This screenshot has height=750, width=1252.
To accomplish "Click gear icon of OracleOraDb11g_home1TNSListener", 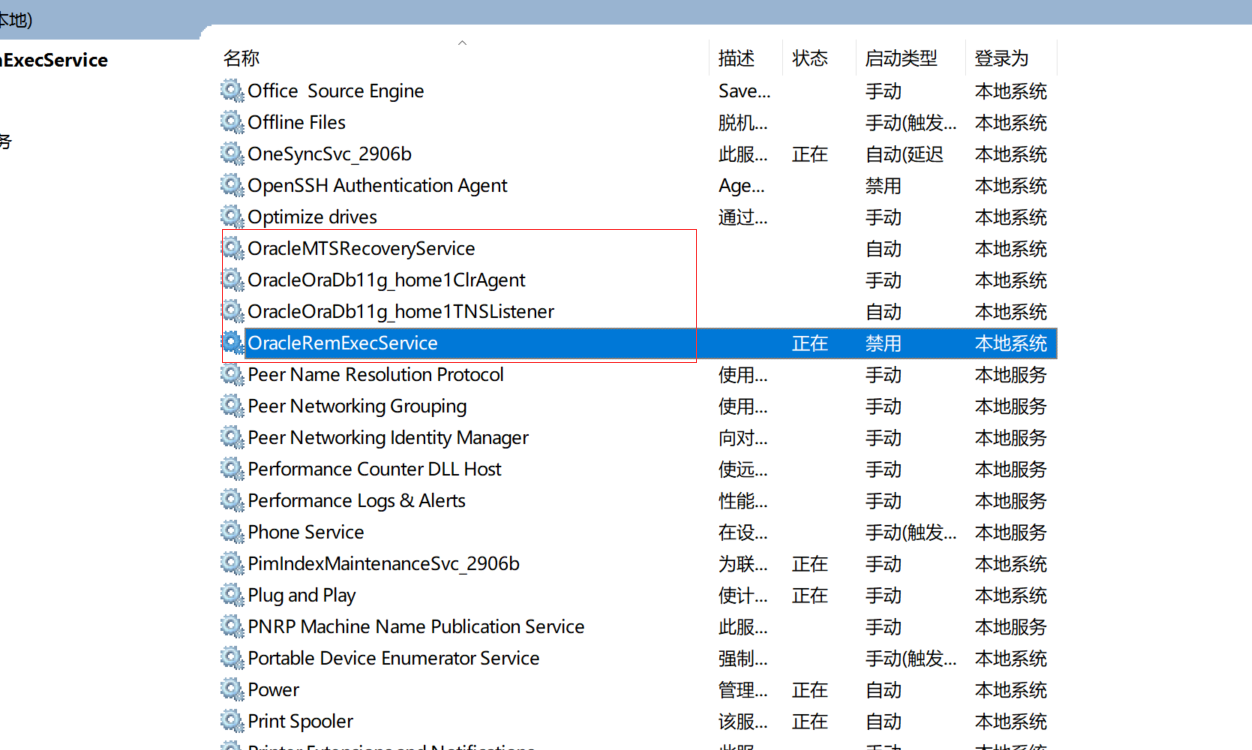I will click(232, 312).
